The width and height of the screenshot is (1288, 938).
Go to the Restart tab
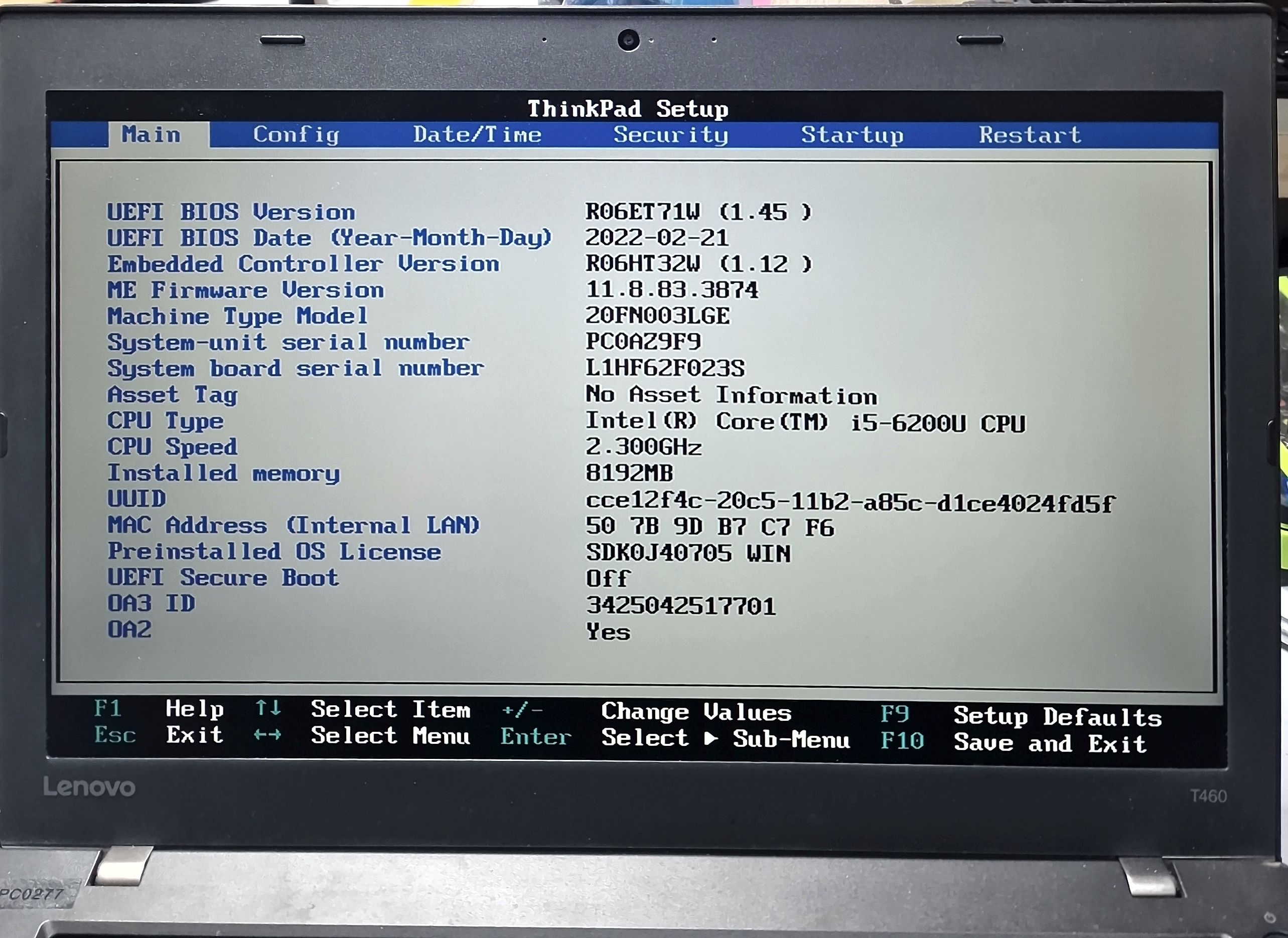click(x=1030, y=135)
